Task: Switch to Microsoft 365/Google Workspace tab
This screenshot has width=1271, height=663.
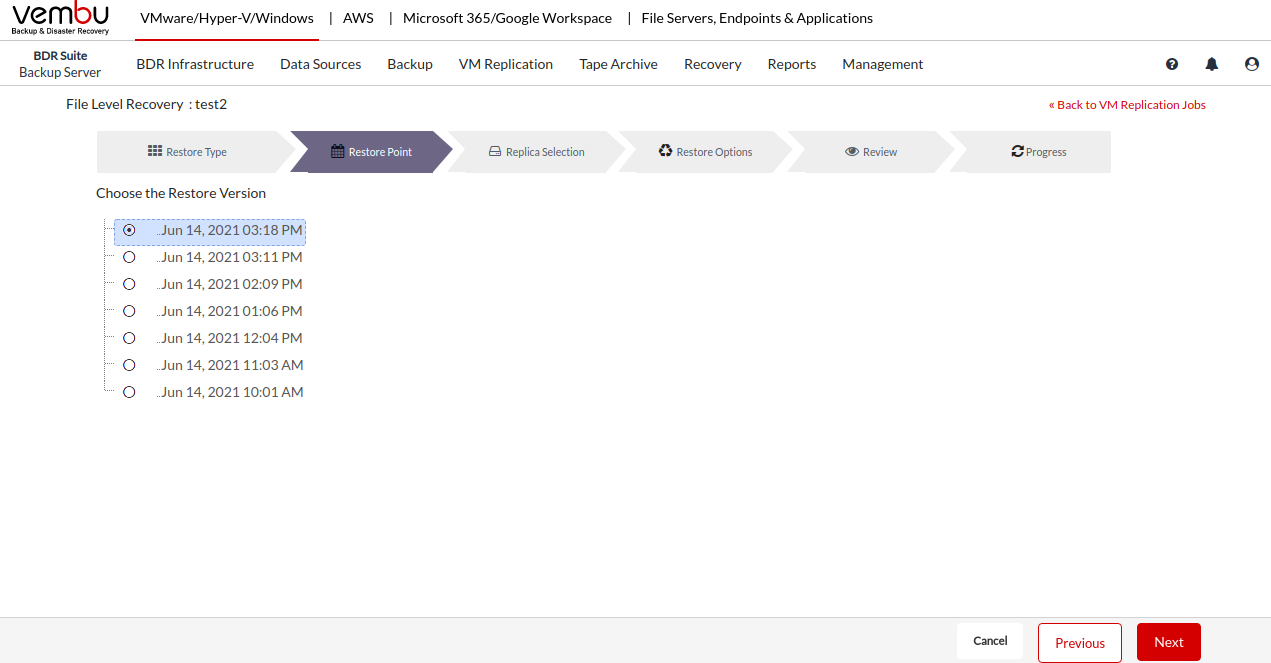Action: point(507,18)
